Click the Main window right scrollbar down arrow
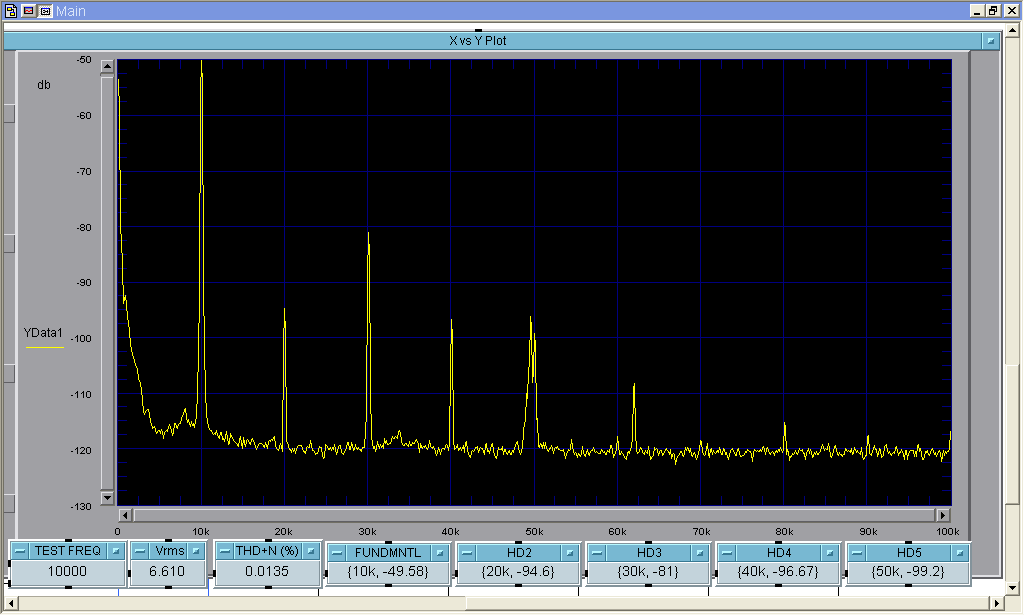The width and height of the screenshot is (1024, 615). 1012,588
